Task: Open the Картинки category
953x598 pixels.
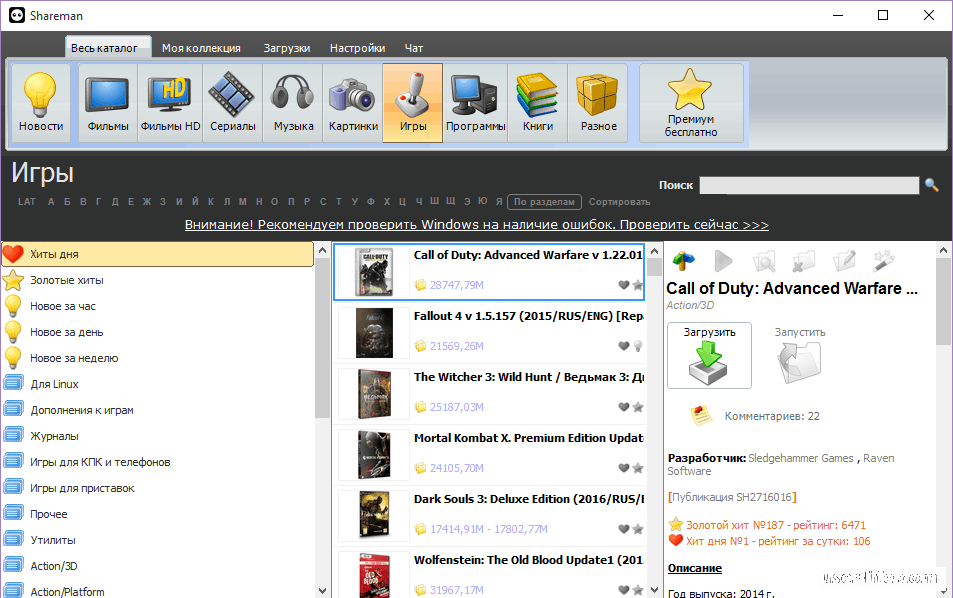Action: point(353,103)
